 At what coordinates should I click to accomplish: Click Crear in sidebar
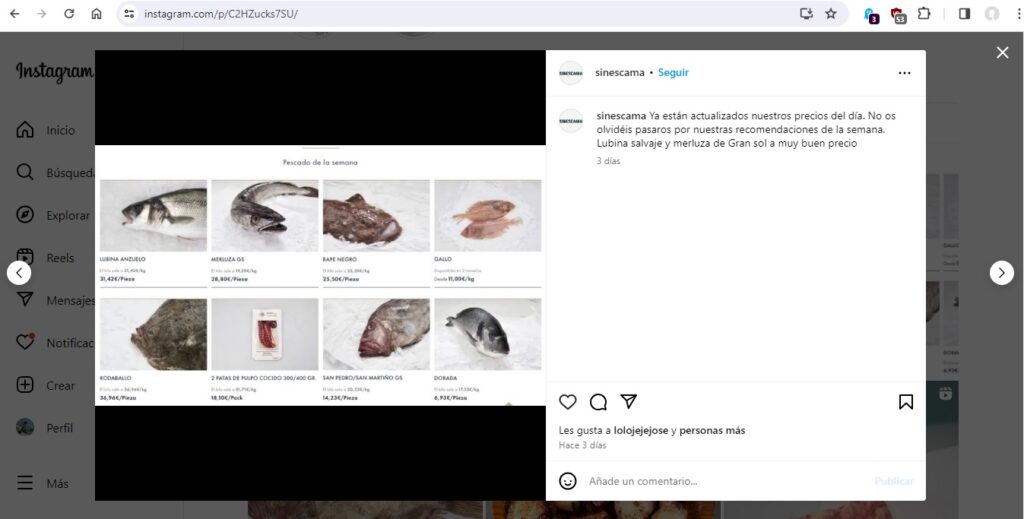pyautogui.click(x=45, y=385)
